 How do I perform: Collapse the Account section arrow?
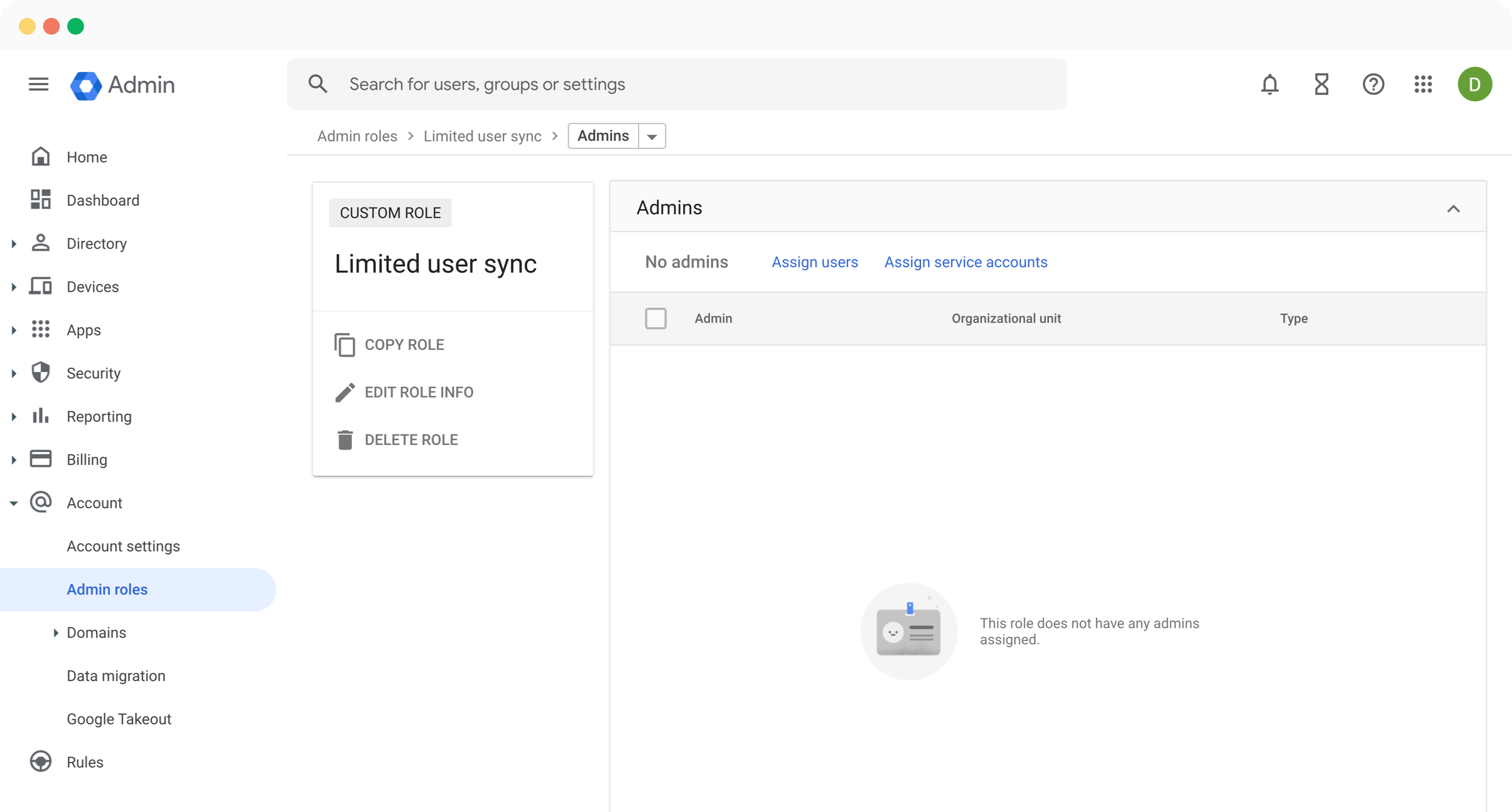pos(14,503)
